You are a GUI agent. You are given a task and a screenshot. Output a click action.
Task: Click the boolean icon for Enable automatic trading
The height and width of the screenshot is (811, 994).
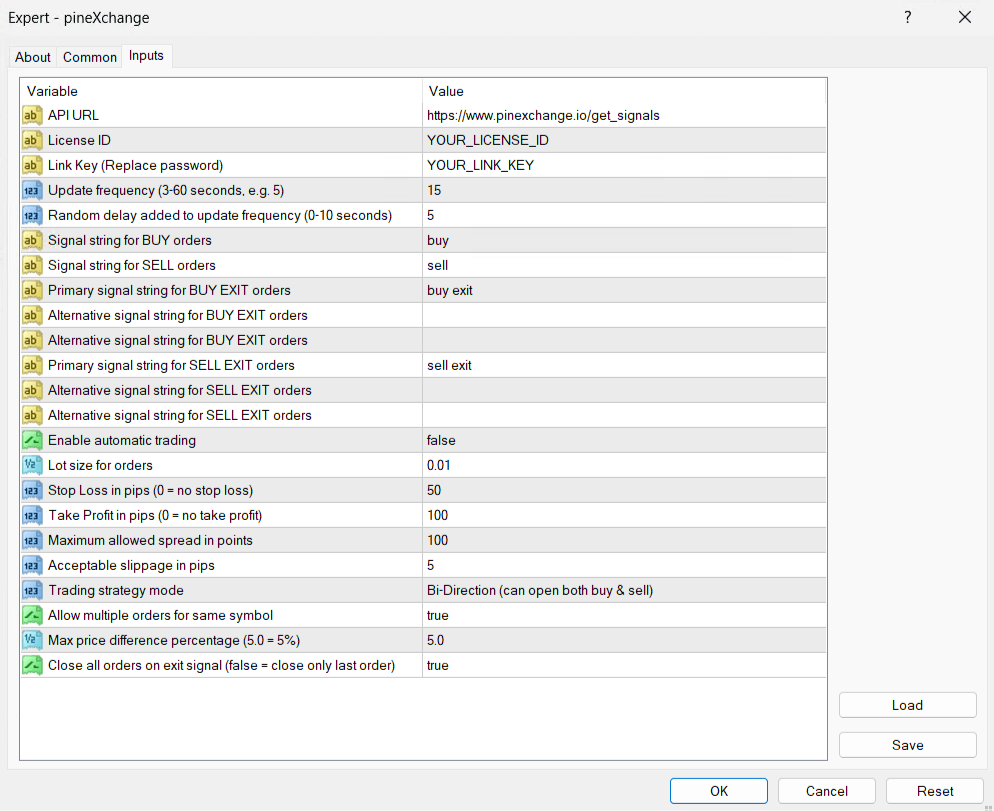tap(32, 440)
